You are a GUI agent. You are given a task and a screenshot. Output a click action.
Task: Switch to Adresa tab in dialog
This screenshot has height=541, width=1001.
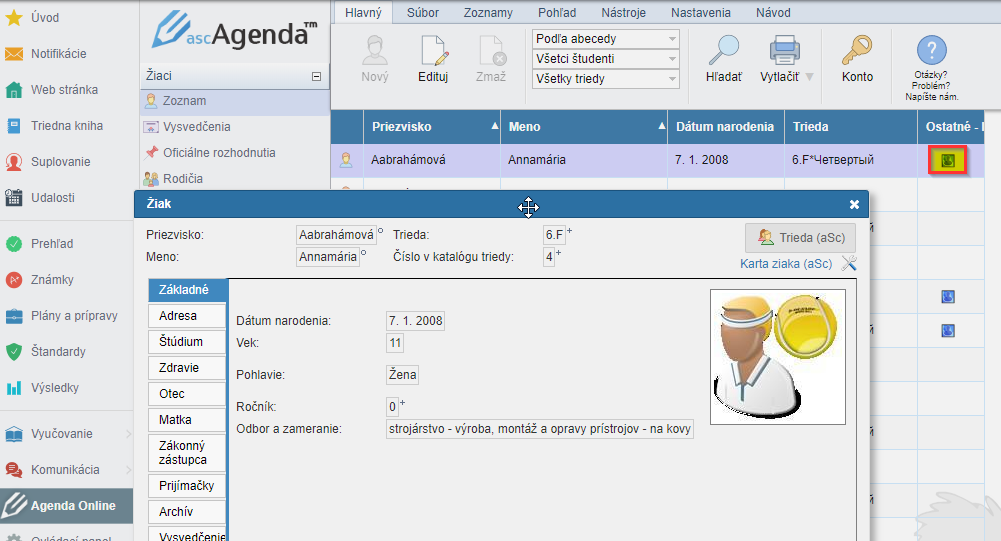[x=187, y=316]
